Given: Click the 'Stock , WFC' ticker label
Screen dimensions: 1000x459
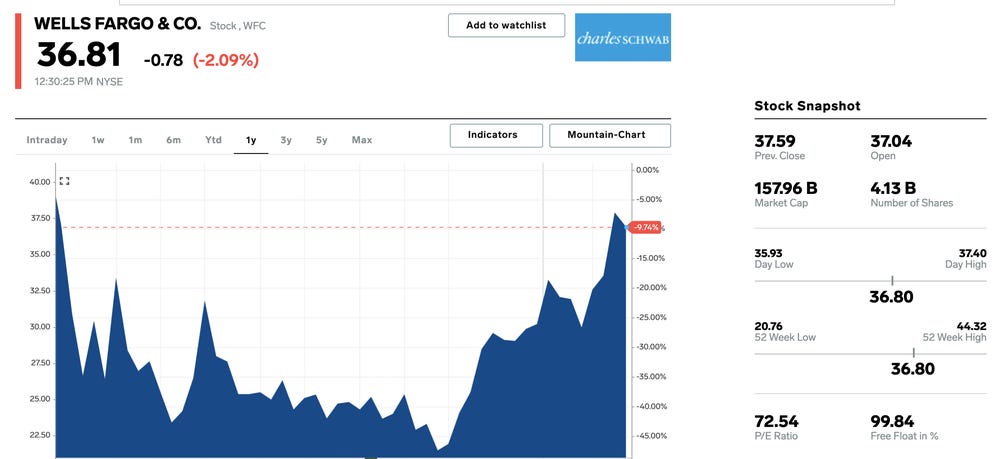Looking at the screenshot, I should 238,26.
